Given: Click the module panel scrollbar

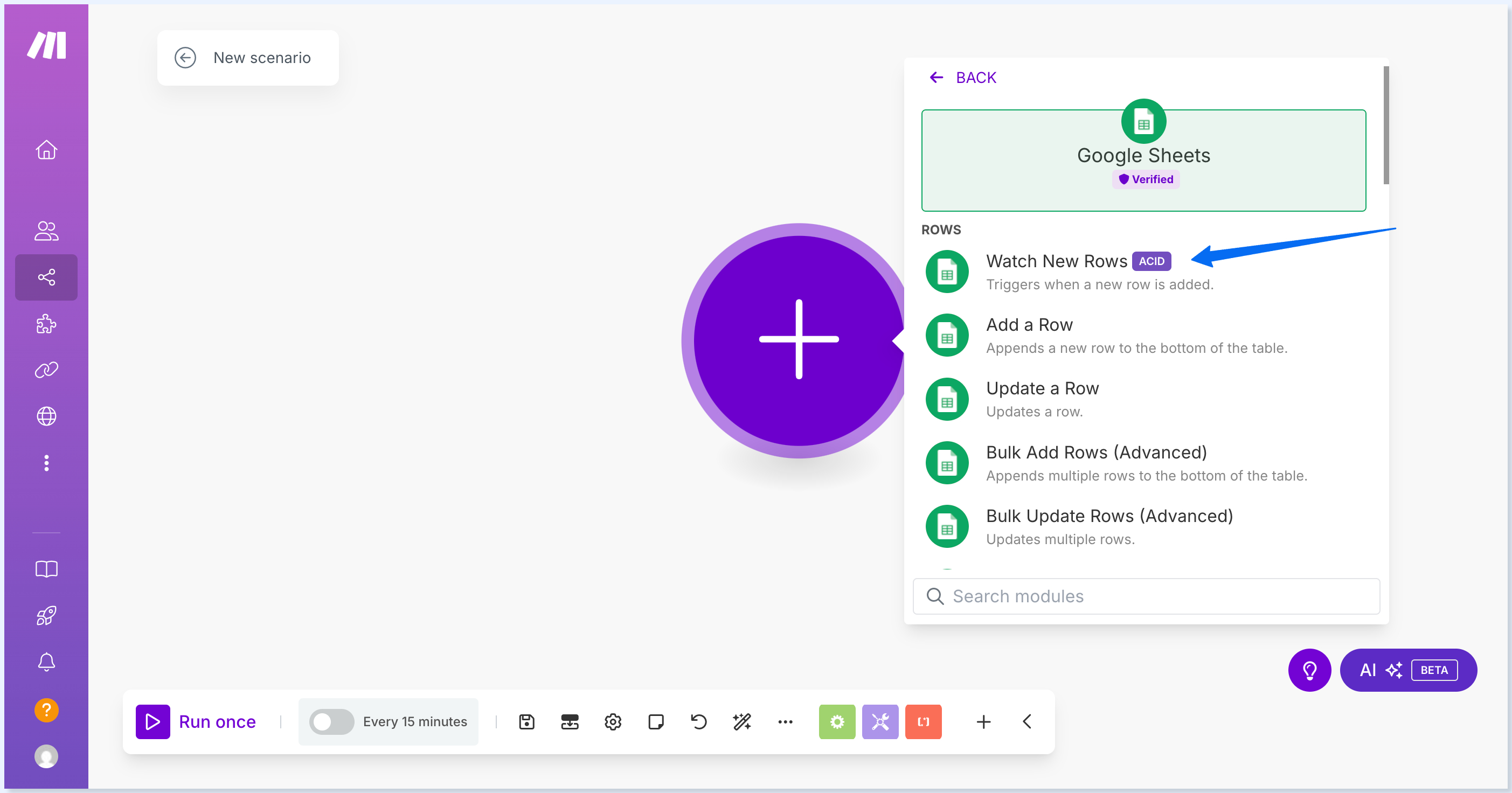Looking at the screenshot, I should [x=1386, y=125].
